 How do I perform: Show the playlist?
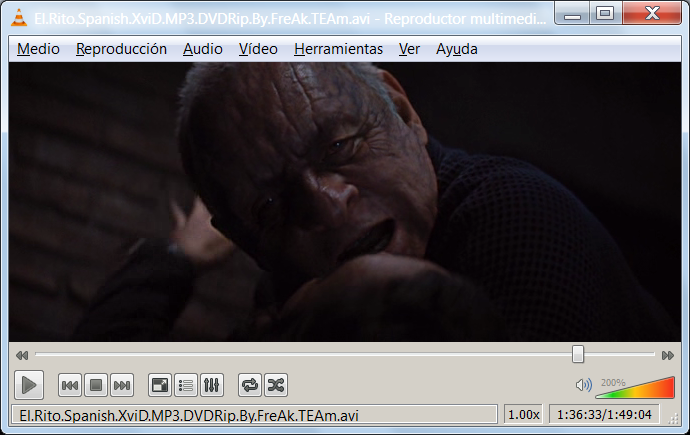[186, 385]
